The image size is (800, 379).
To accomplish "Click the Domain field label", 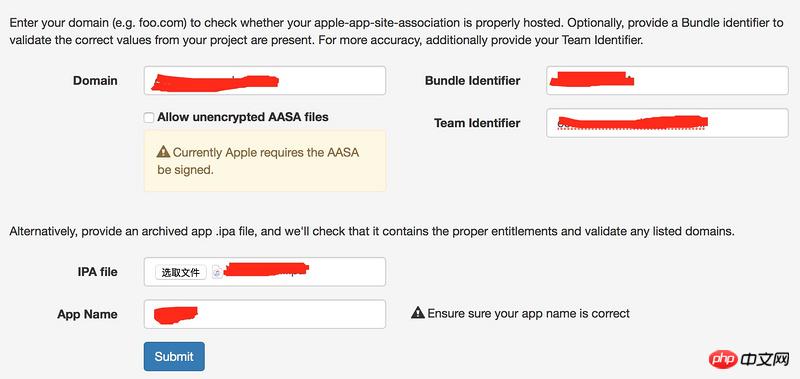I will (x=95, y=81).
